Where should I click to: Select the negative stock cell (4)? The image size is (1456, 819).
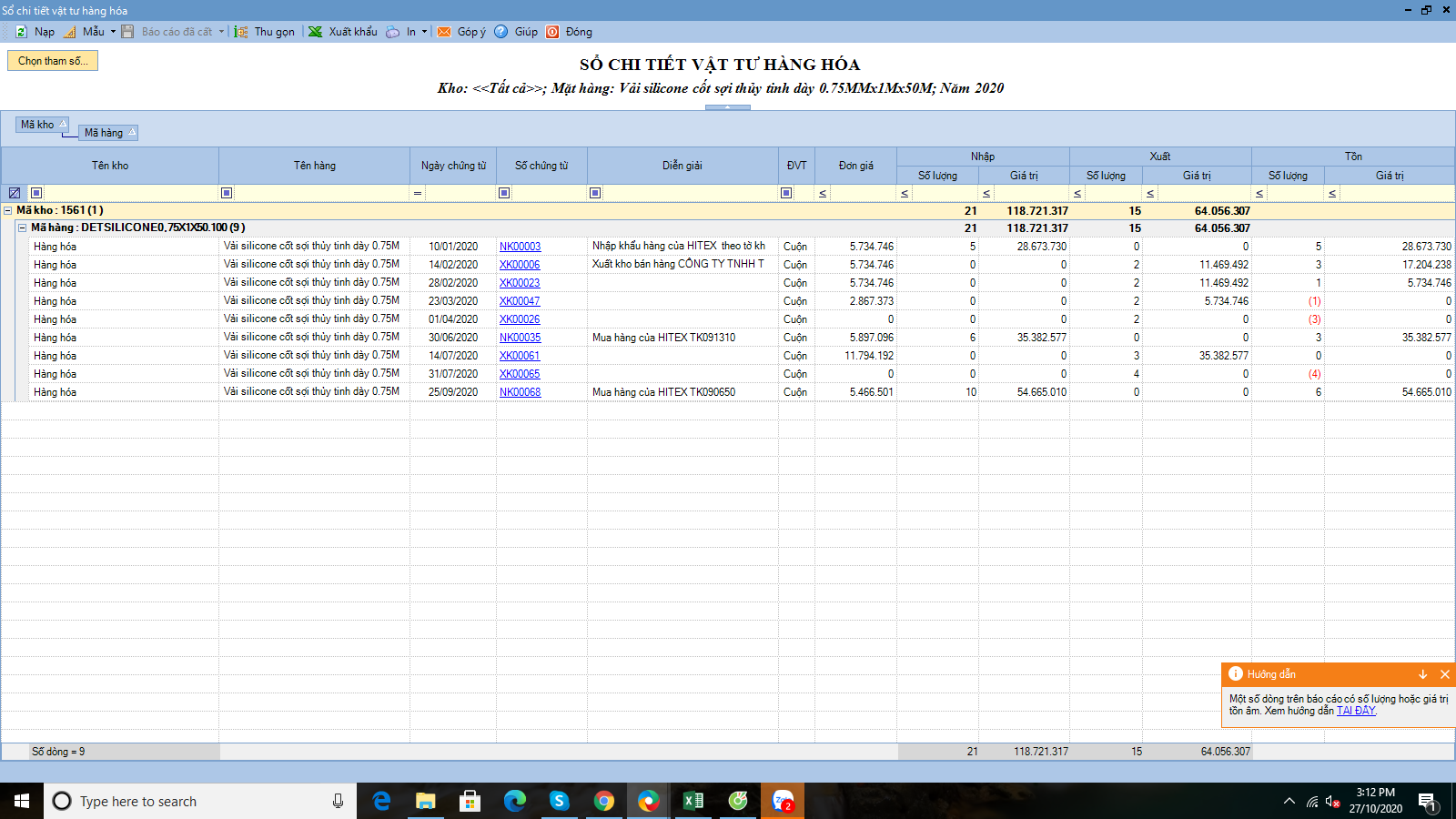(x=1288, y=374)
